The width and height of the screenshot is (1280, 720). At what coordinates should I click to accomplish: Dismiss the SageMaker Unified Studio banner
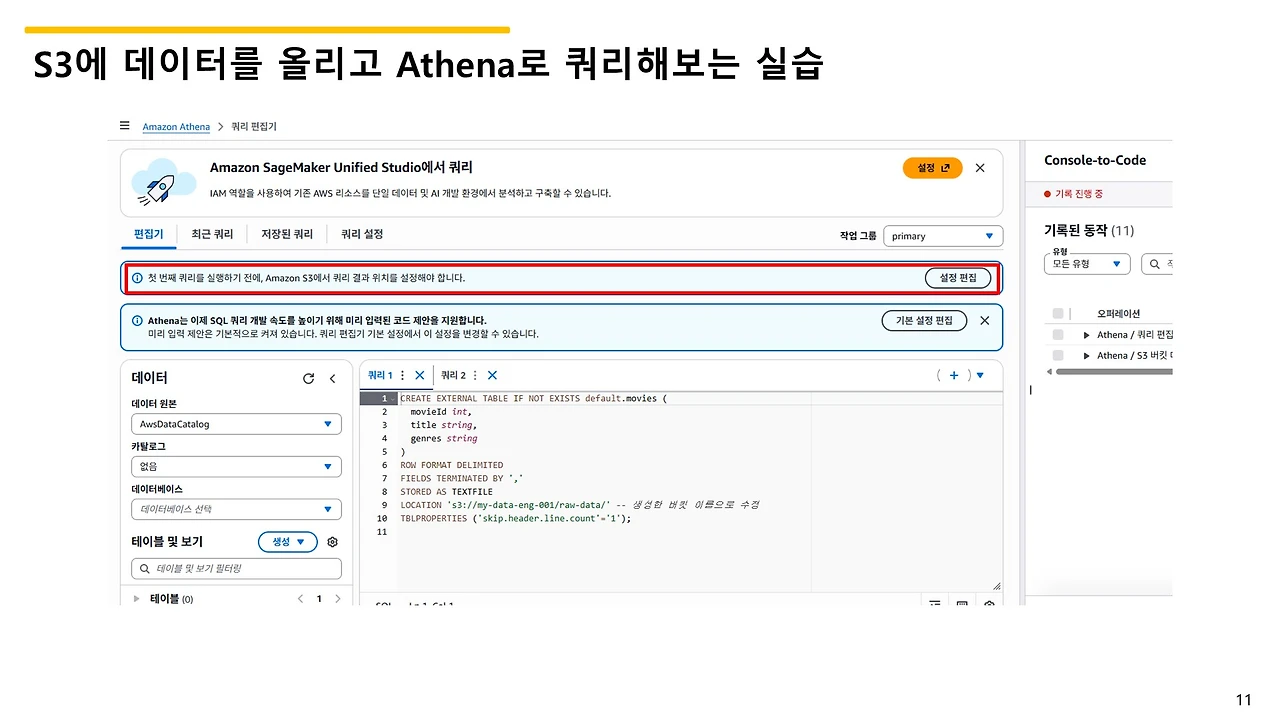980,168
